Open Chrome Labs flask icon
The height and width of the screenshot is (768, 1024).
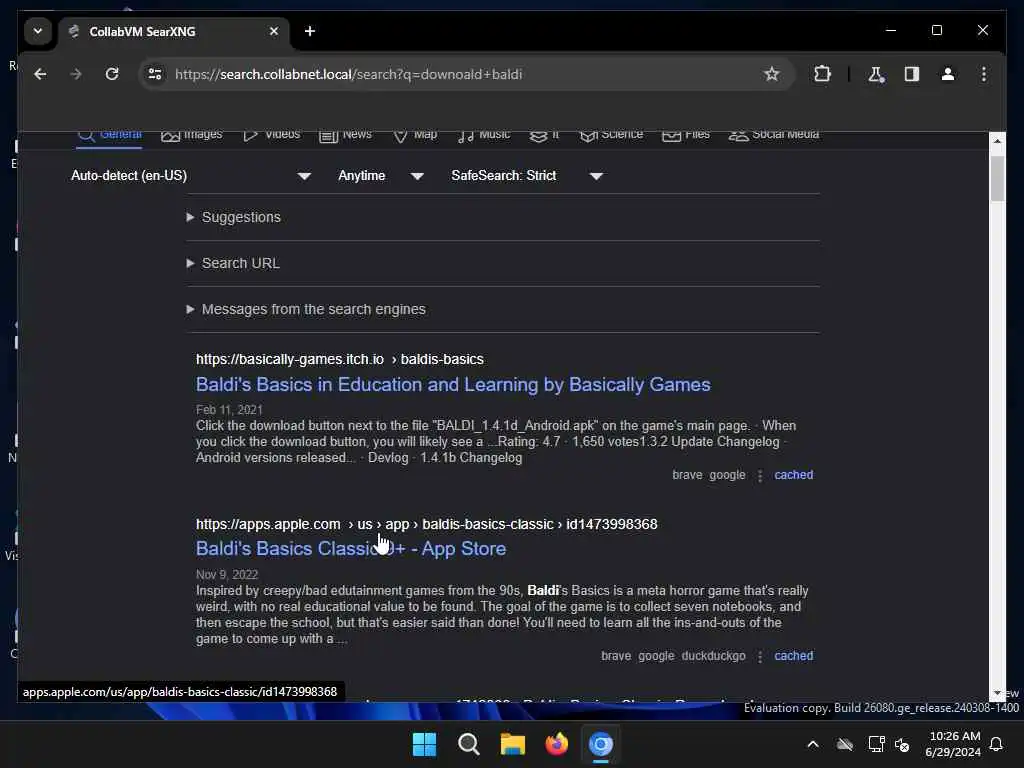[x=876, y=74]
